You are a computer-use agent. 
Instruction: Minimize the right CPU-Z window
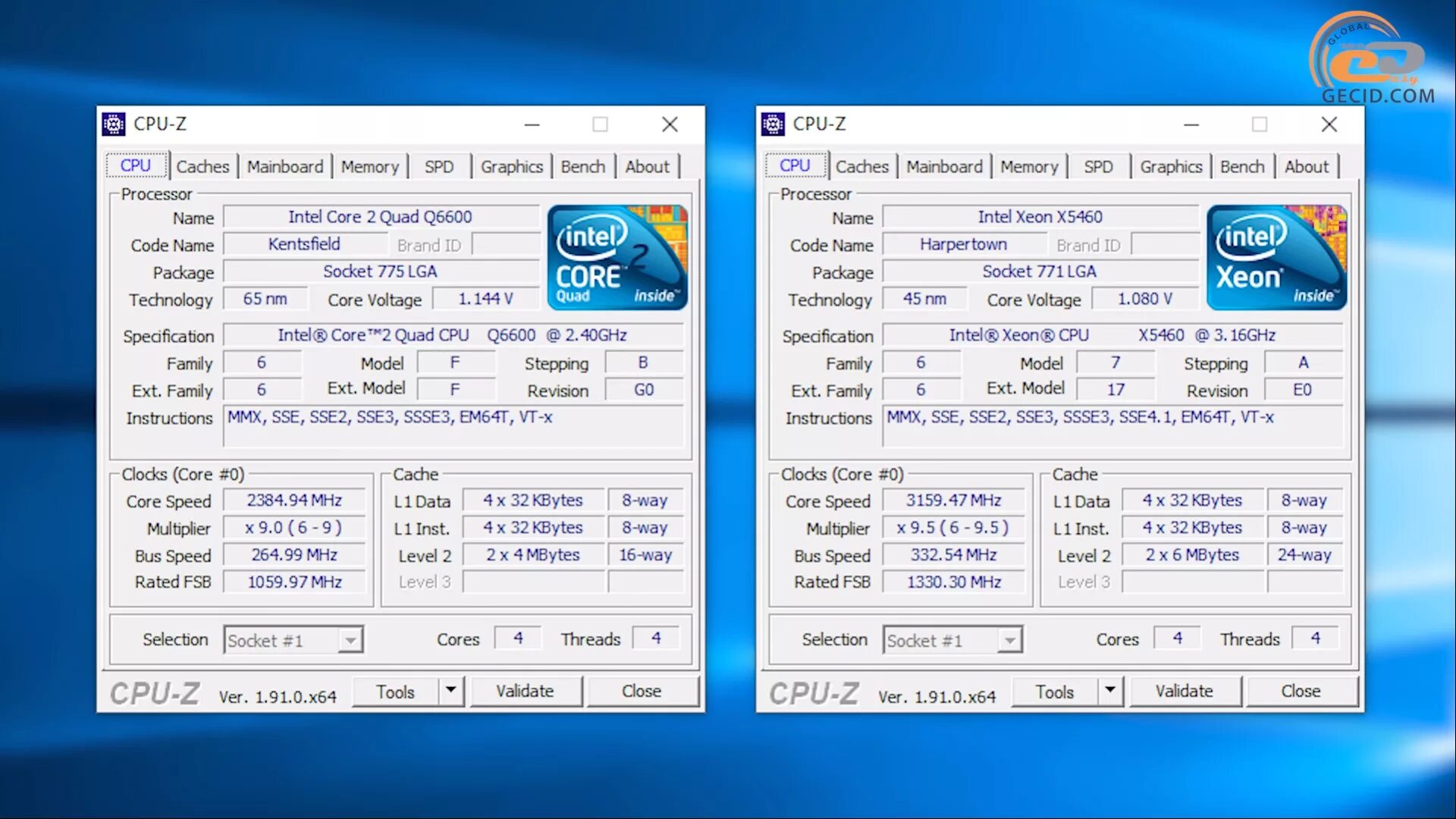coord(1191,124)
